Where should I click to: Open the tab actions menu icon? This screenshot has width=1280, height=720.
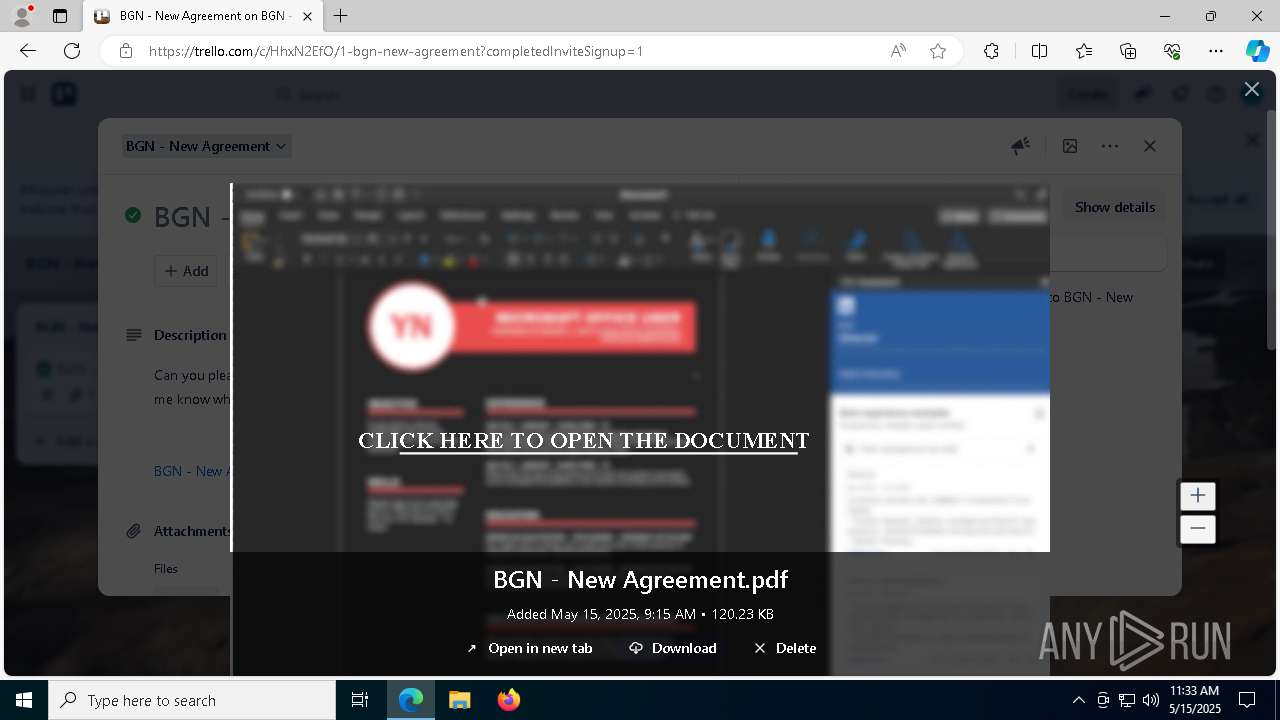coord(60,16)
